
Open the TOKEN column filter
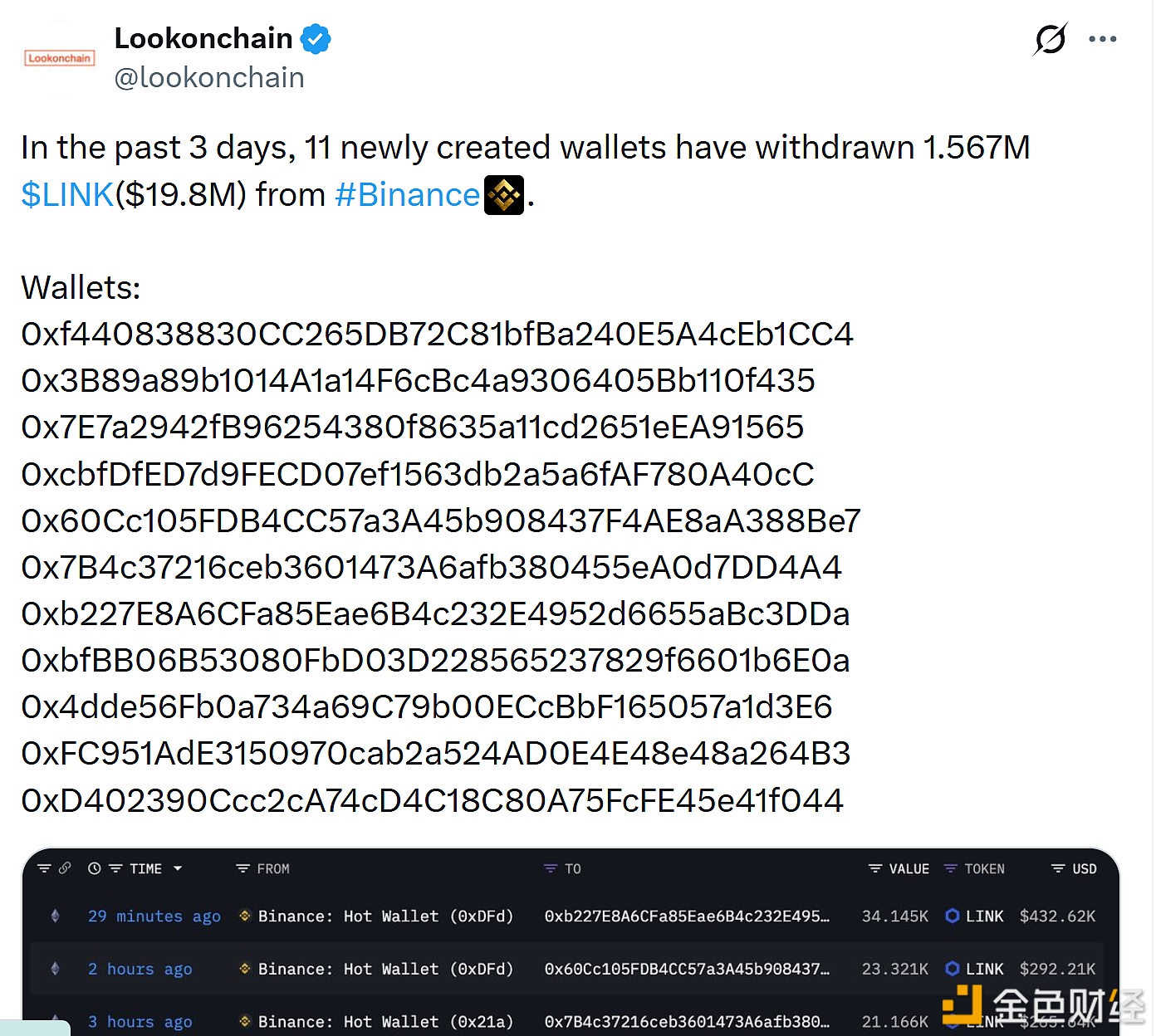(951, 868)
